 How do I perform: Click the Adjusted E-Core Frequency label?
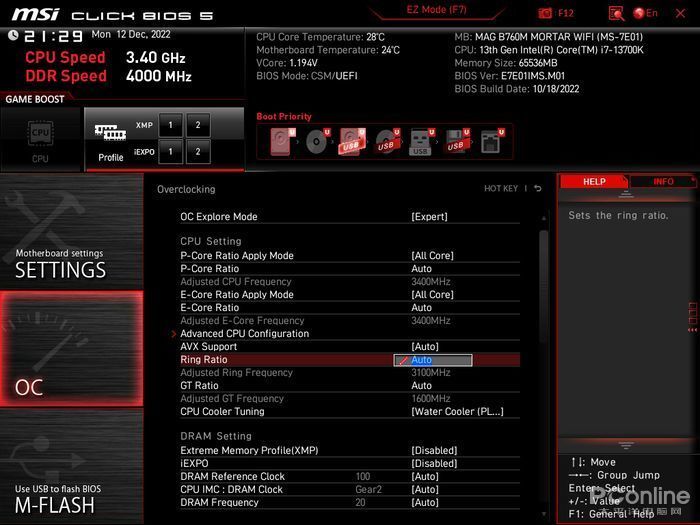242,320
